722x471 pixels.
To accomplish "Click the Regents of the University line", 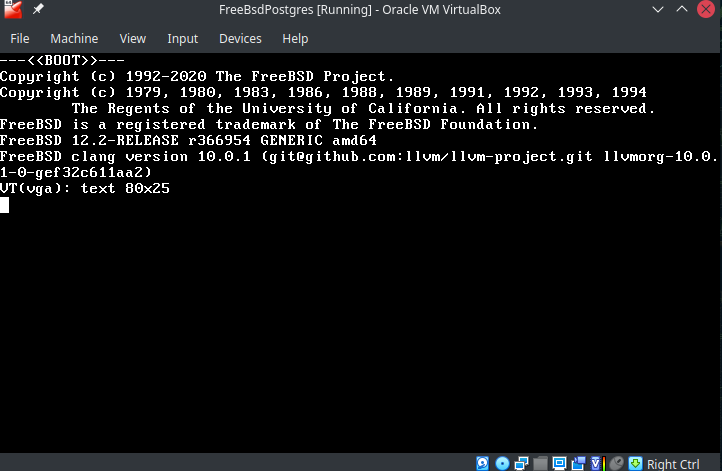I will pyautogui.click(x=363, y=109).
